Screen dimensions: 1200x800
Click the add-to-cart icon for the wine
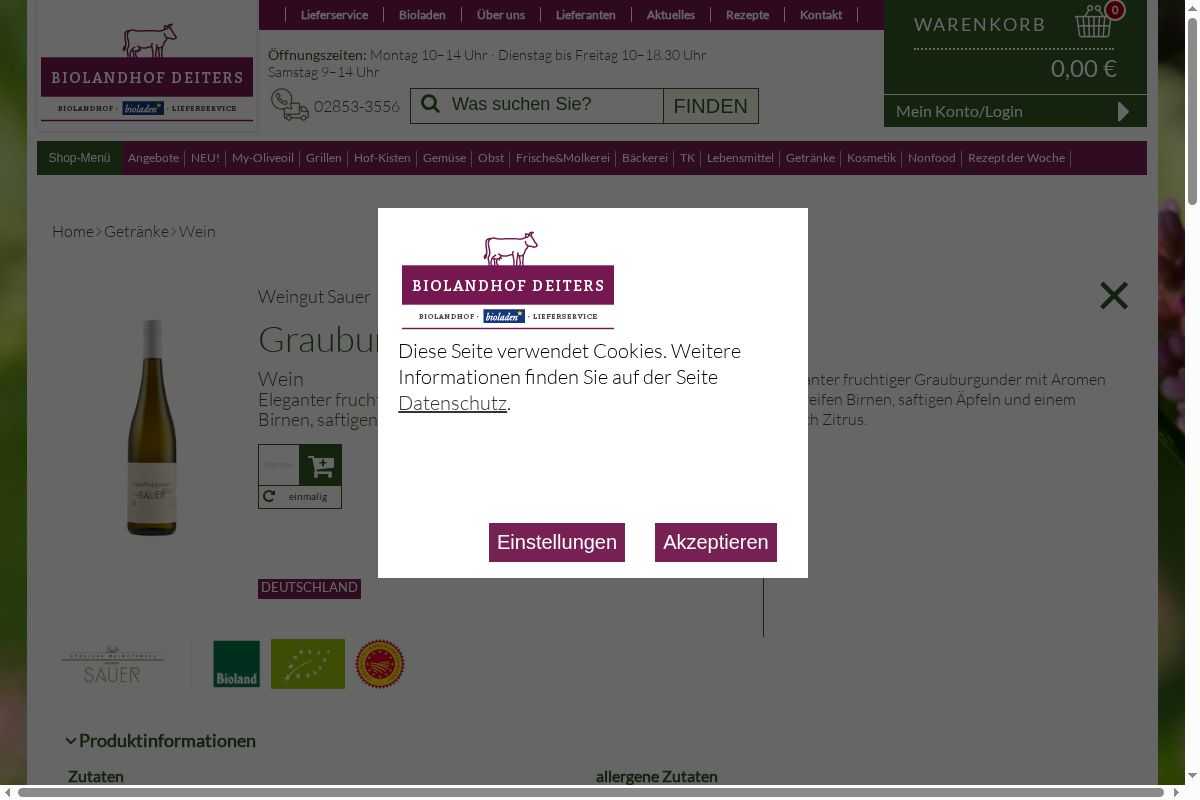click(x=321, y=465)
